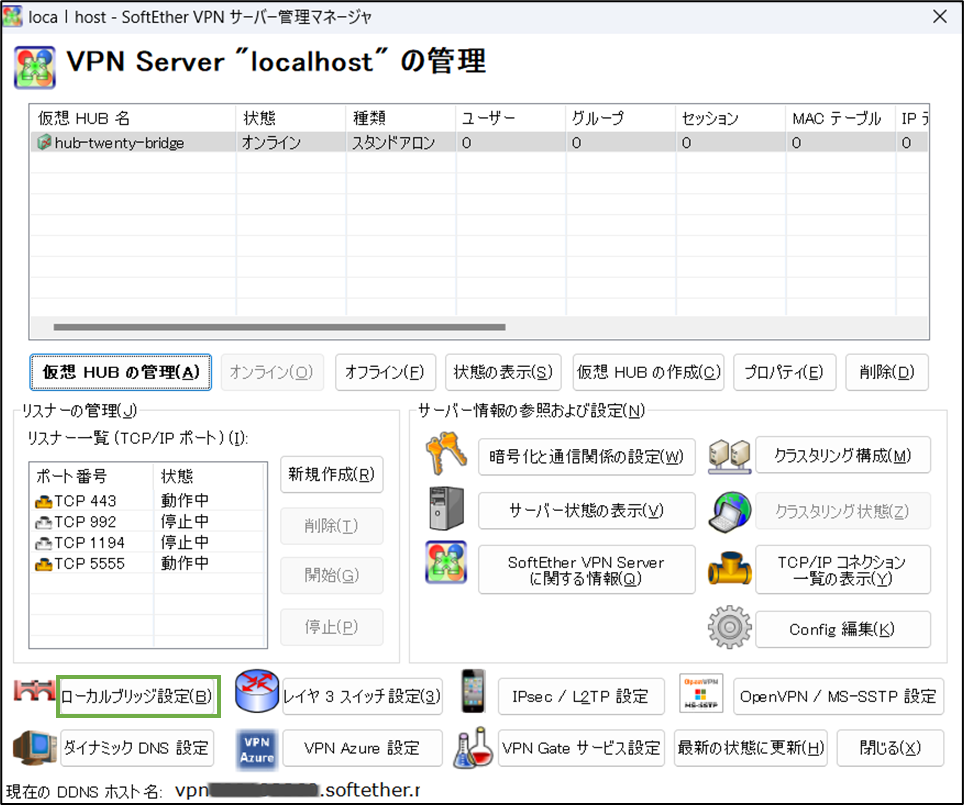
Task: Click the ユーザー column header
Action: click(x=511, y=118)
